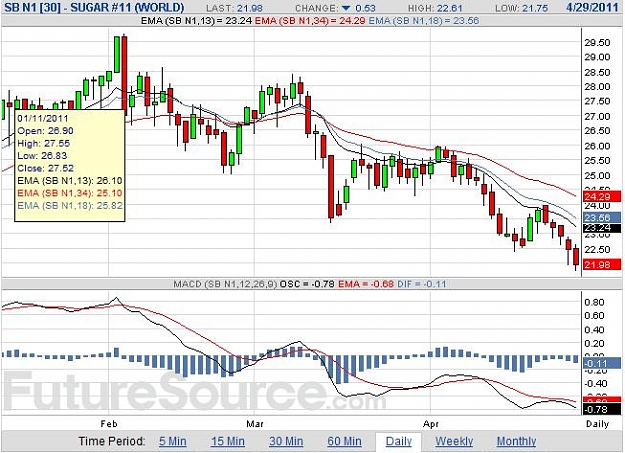Click the red 21.98 last price label
625x453 pixels.
pos(602,264)
